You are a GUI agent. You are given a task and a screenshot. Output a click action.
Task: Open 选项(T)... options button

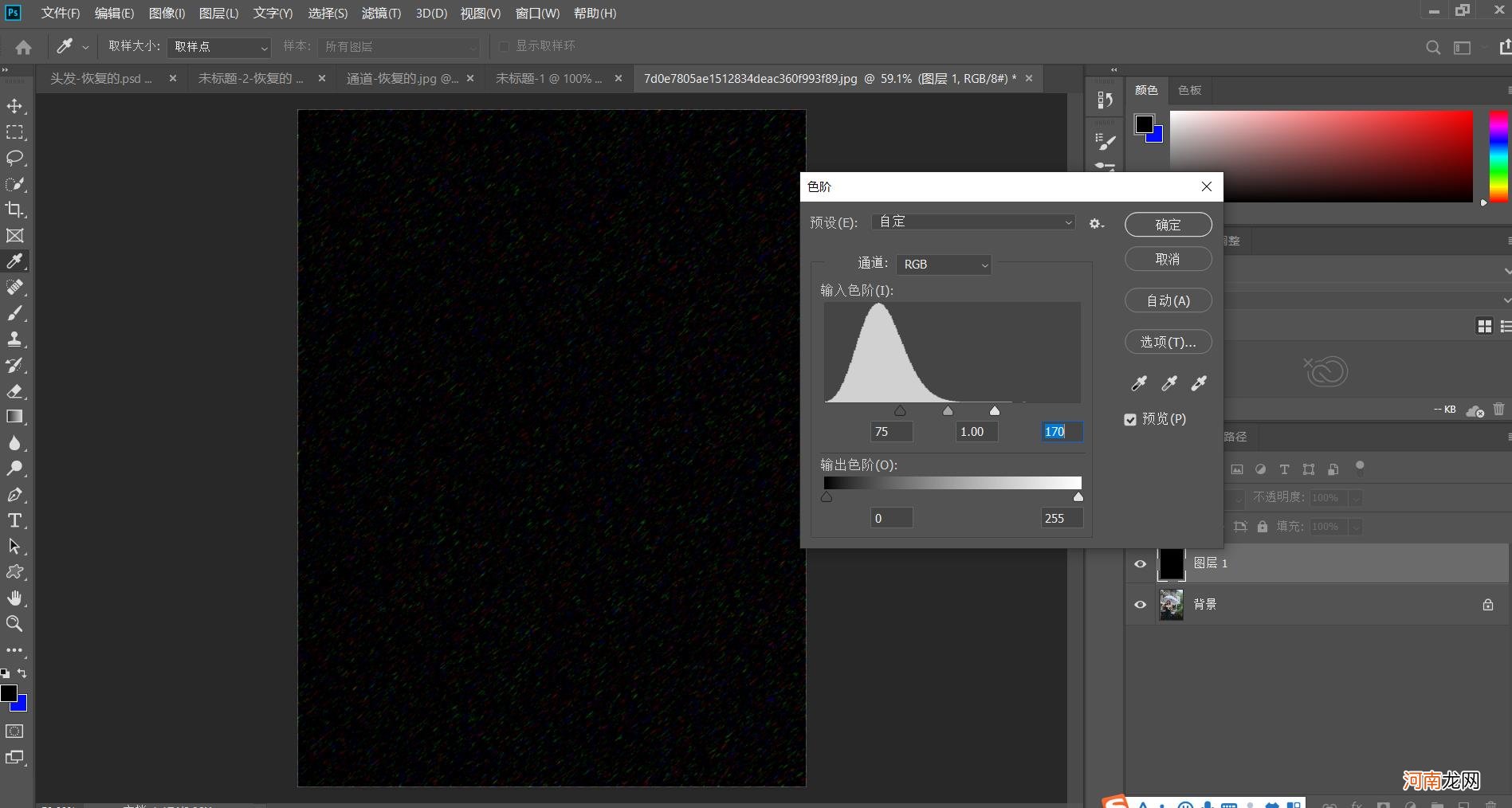(1168, 342)
